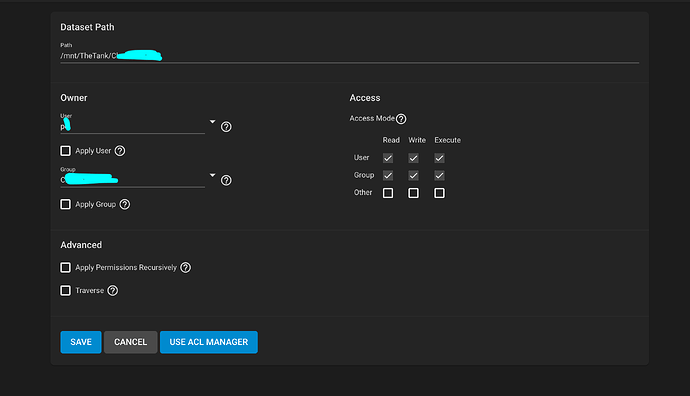Switch to Use ACL Manager
Viewport: 690px width, 396px height.
pyautogui.click(x=209, y=342)
